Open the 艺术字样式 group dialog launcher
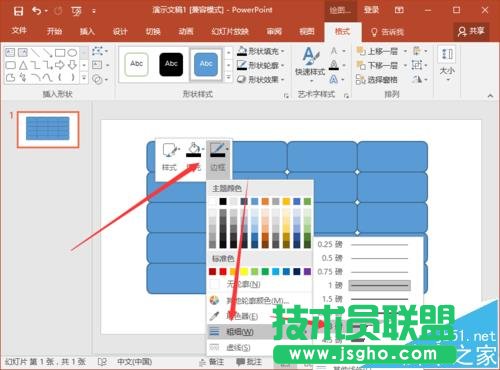Viewport: 500px width, 370px height. click(346, 96)
